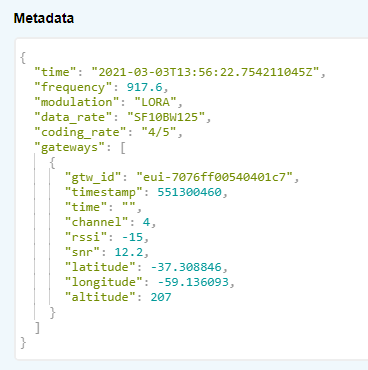Select the altitude value 207
The height and width of the screenshot is (370, 368).
pos(161,297)
